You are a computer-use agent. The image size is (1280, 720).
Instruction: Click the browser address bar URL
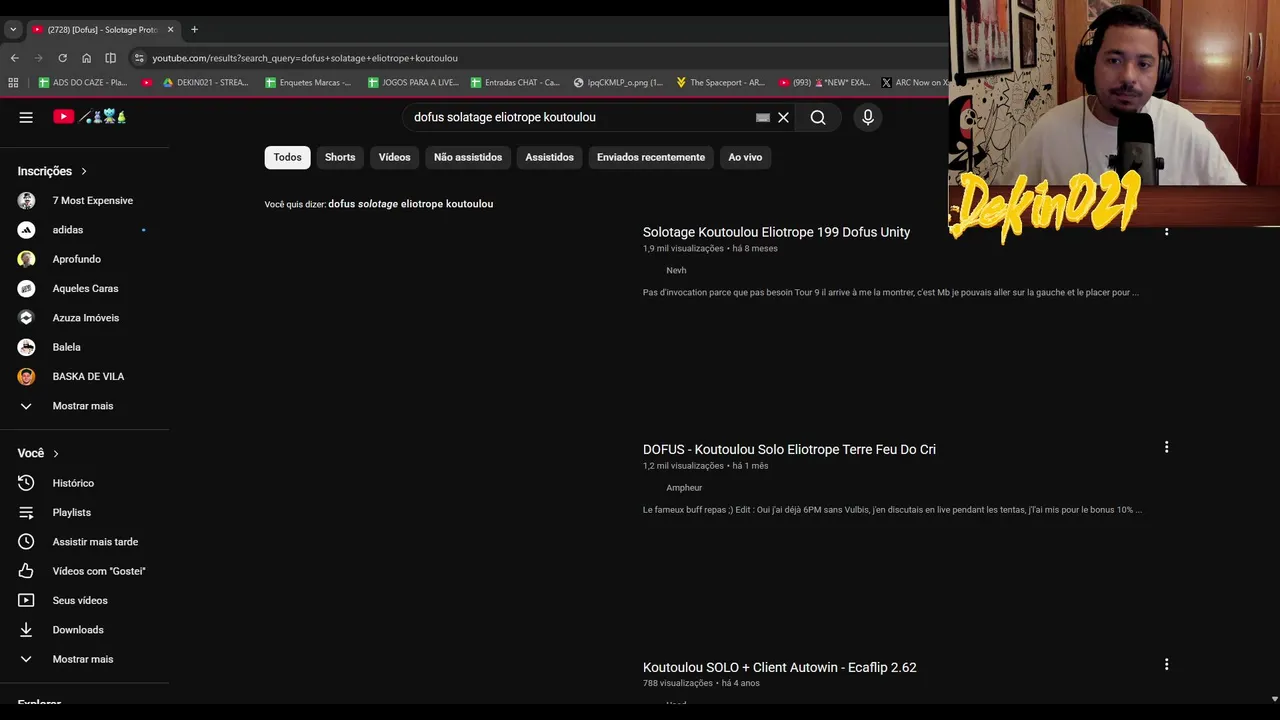click(305, 58)
